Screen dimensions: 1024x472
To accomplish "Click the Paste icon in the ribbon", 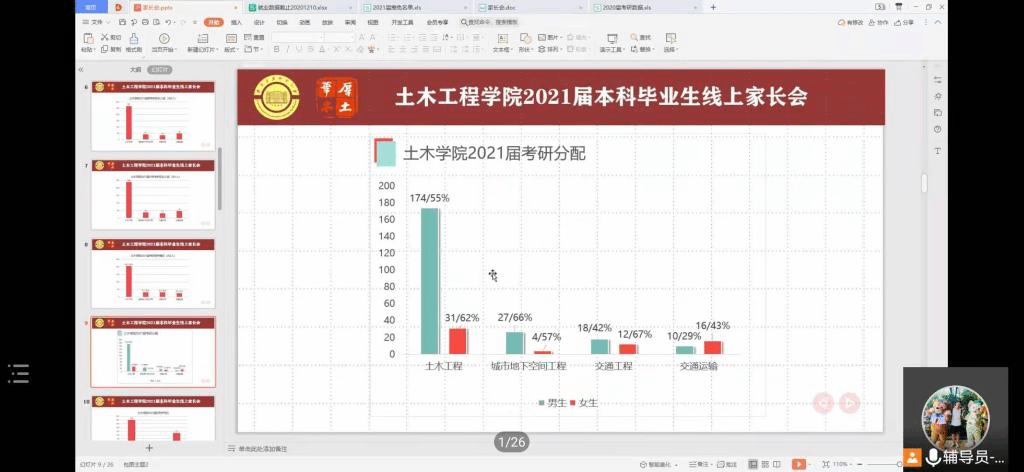I will coord(88,39).
